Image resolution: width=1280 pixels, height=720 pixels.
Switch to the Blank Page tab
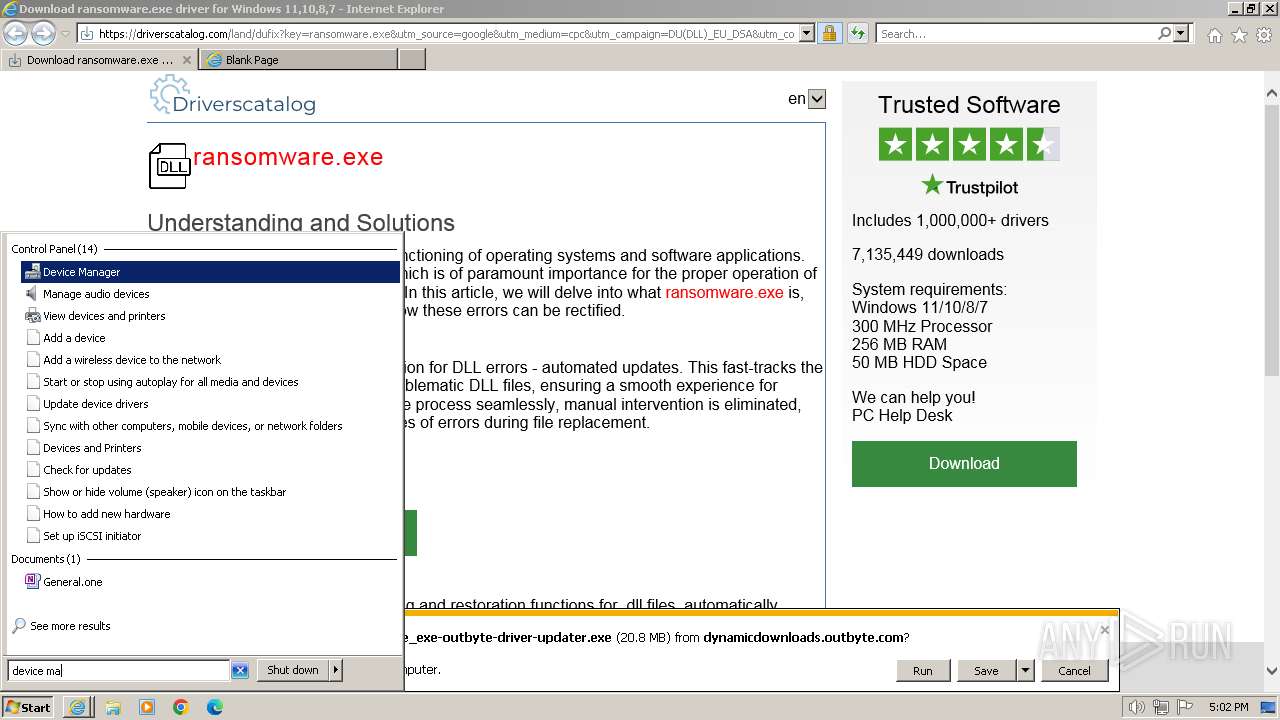click(299, 60)
